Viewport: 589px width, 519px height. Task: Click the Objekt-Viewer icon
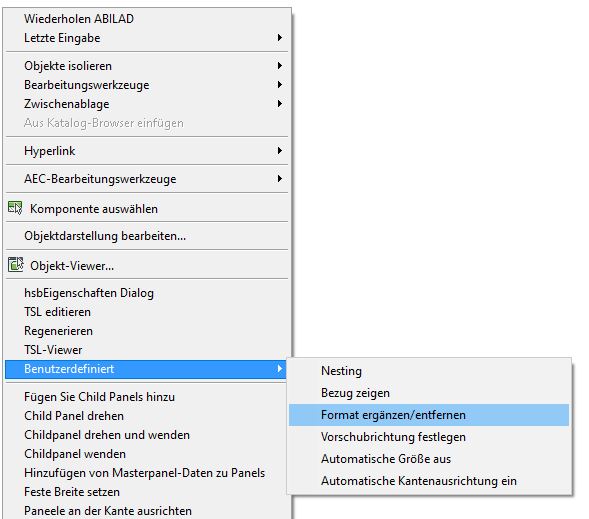[15, 264]
